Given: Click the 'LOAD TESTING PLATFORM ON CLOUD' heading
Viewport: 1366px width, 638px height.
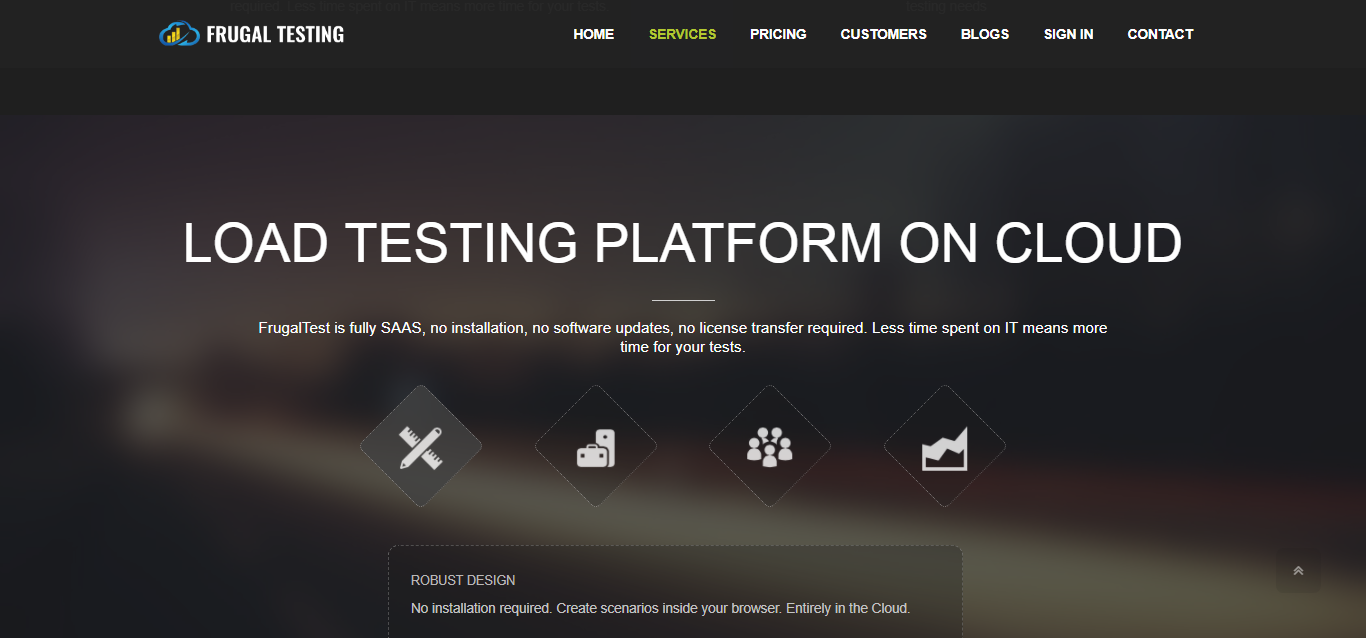Looking at the screenshot, I should [x=683, y=243].
